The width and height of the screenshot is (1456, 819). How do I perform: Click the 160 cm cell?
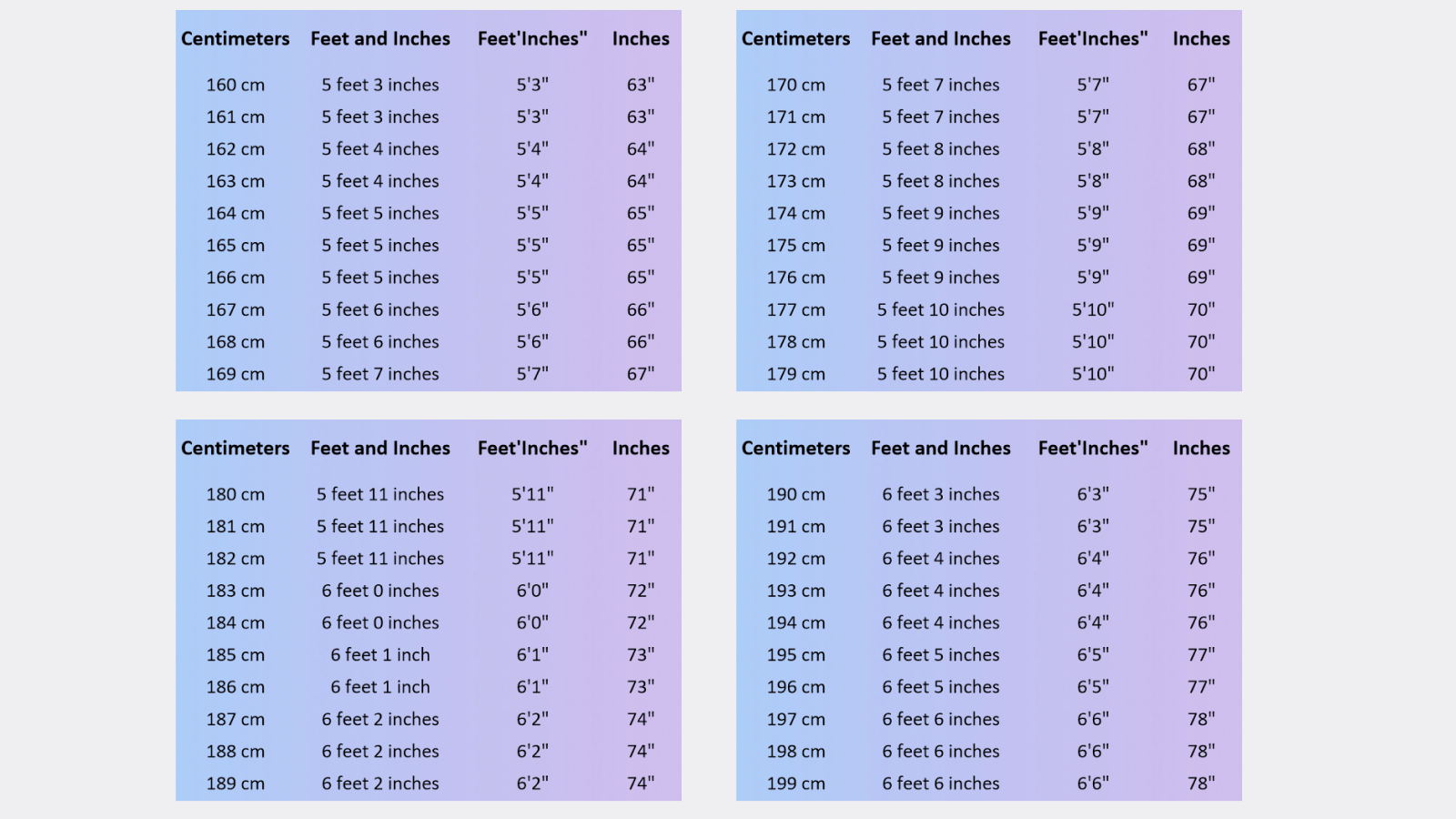click(x=236, y=85)
